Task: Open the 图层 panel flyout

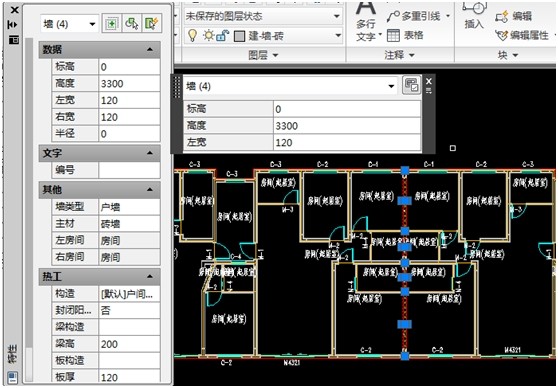Action: (263, 55)
